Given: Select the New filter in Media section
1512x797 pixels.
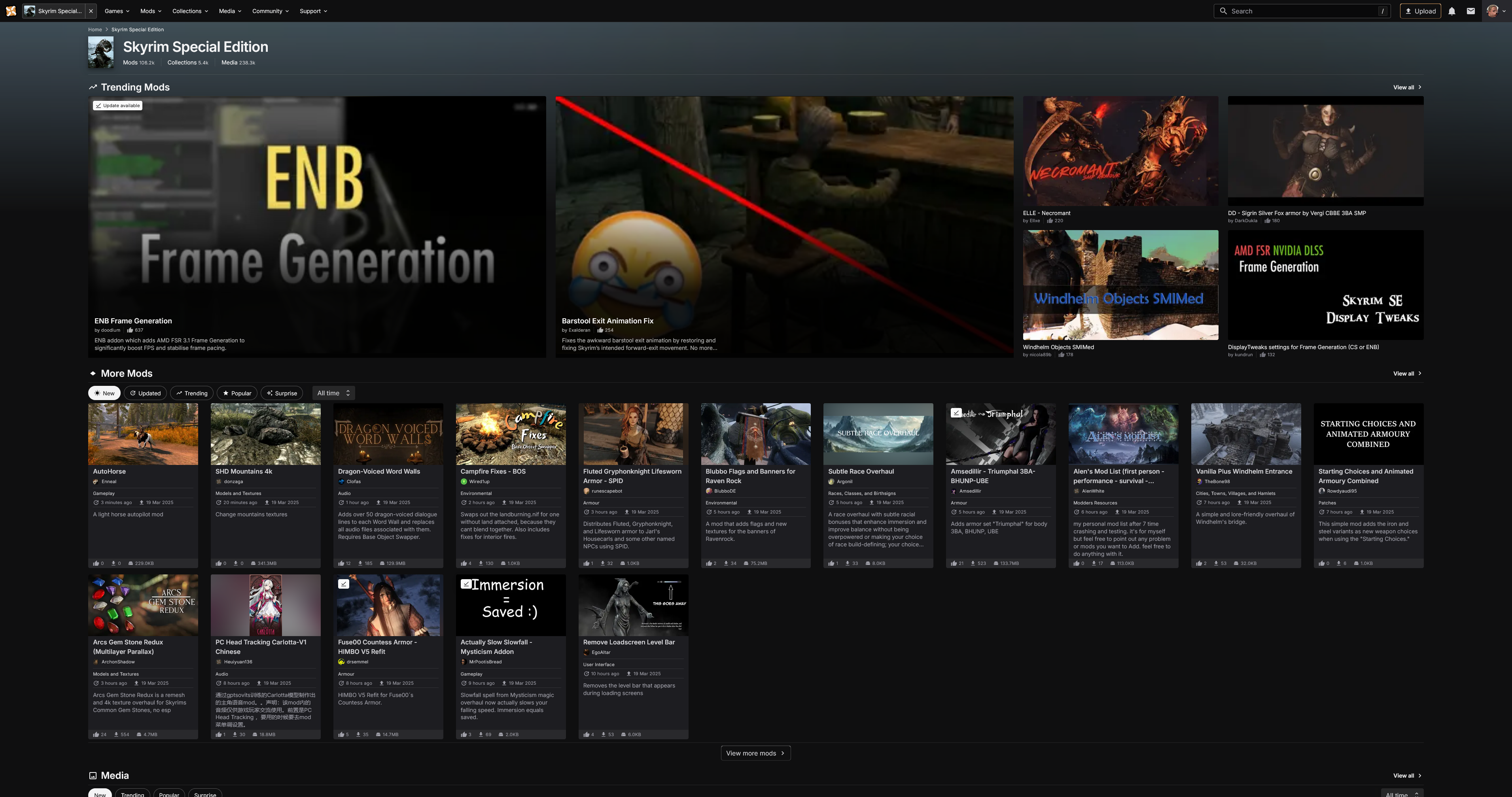Looking at the screenshot, I should click(100, 793).
